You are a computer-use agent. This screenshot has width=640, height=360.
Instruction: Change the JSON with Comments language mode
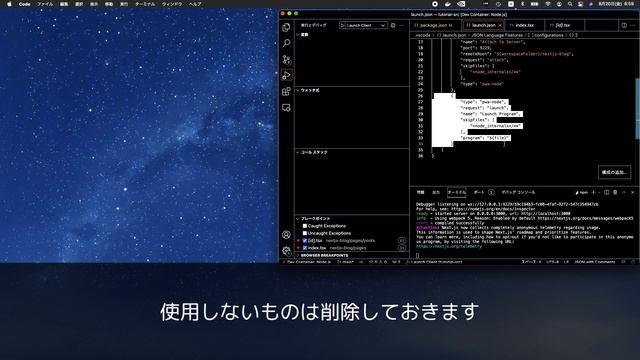point(595,262)
